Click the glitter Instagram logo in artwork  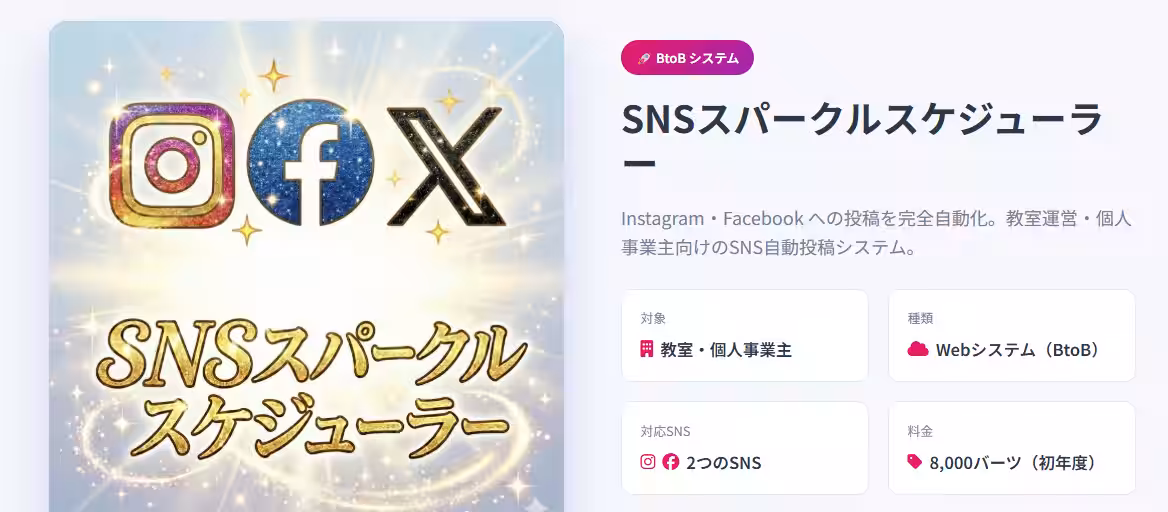(x=172, y=165)
